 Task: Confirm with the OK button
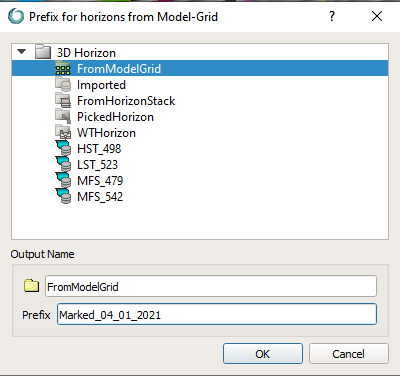point(263,354)
